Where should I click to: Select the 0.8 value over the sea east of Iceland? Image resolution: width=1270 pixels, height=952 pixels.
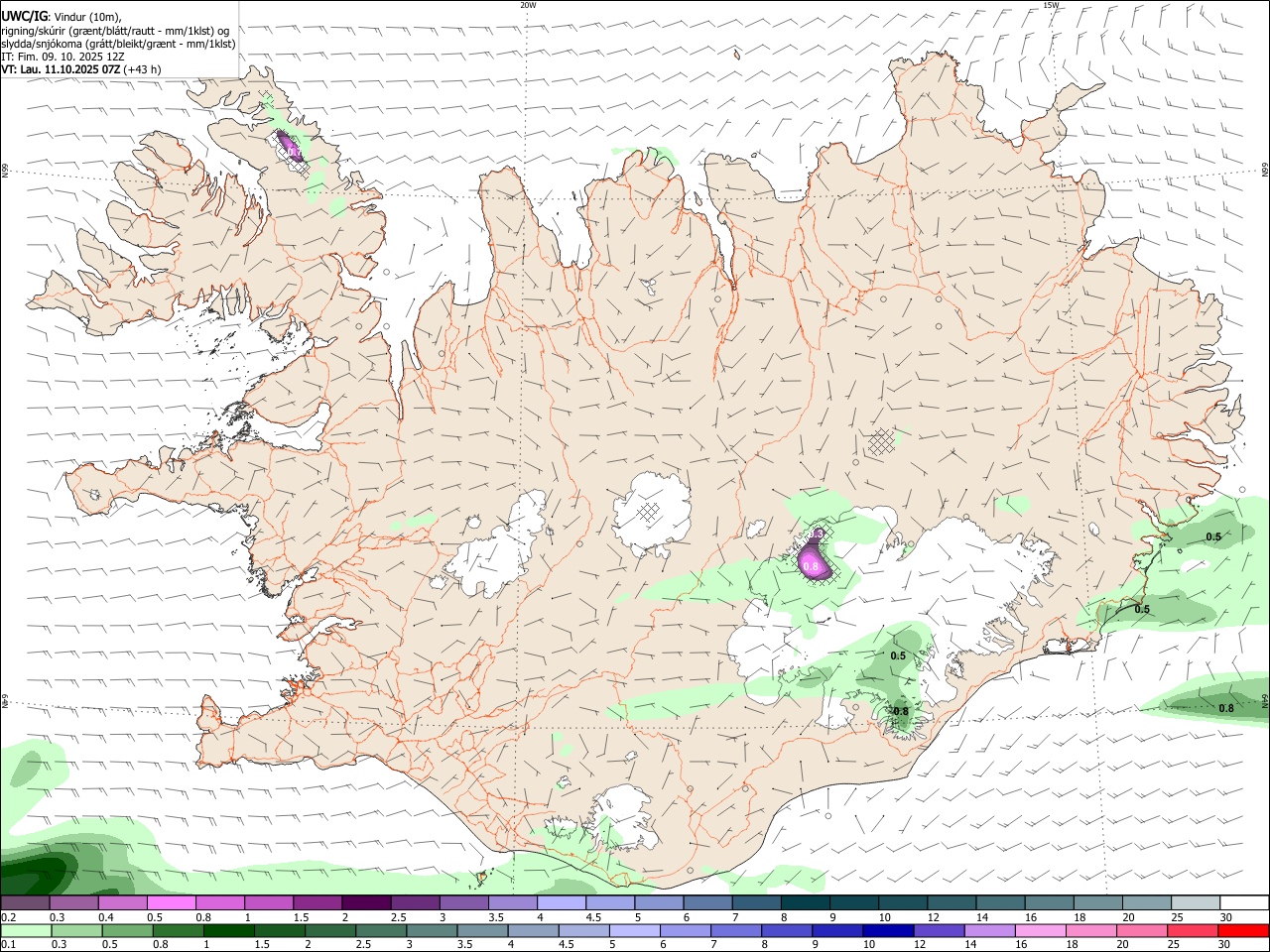[1226, 708]
